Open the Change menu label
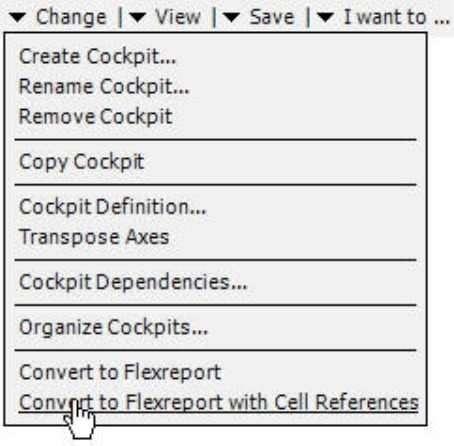454x446 pixels. tap(71, 17)
